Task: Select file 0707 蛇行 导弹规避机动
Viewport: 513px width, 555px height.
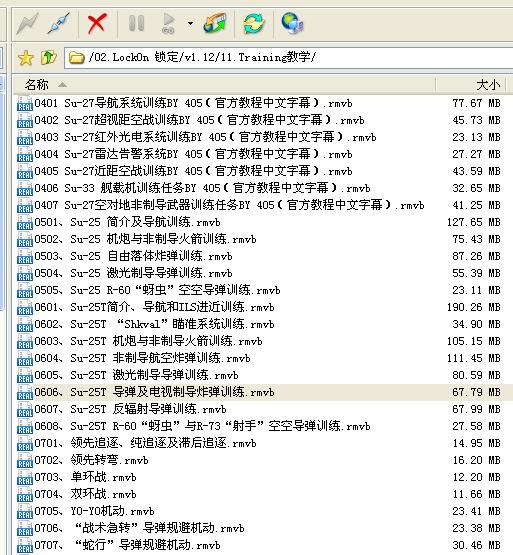Action: (x=127, y=545)
